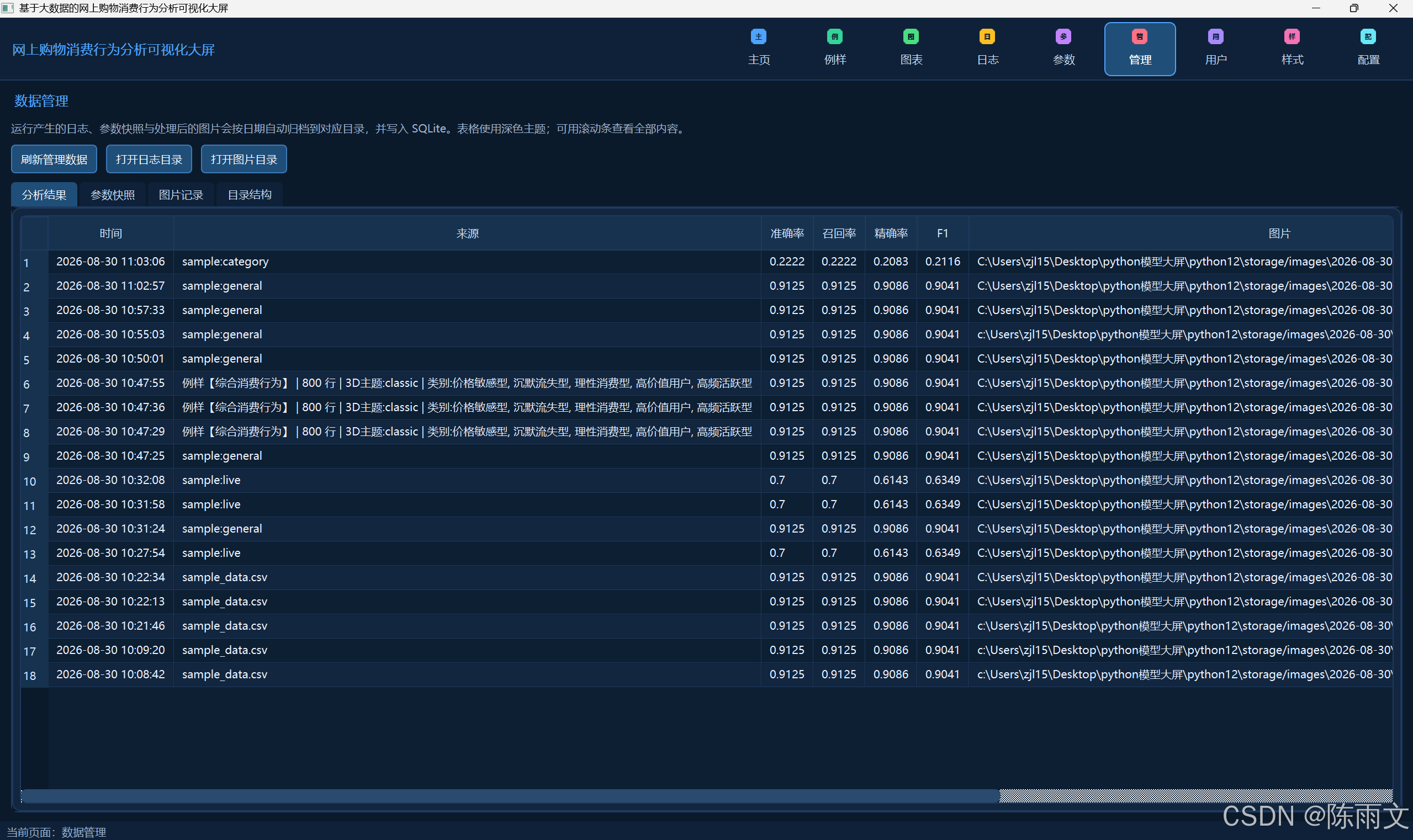The height and width of the screenshot is (840, 1413).
Task: Click the 图片 column header
Action: [x=1181, y=233]
